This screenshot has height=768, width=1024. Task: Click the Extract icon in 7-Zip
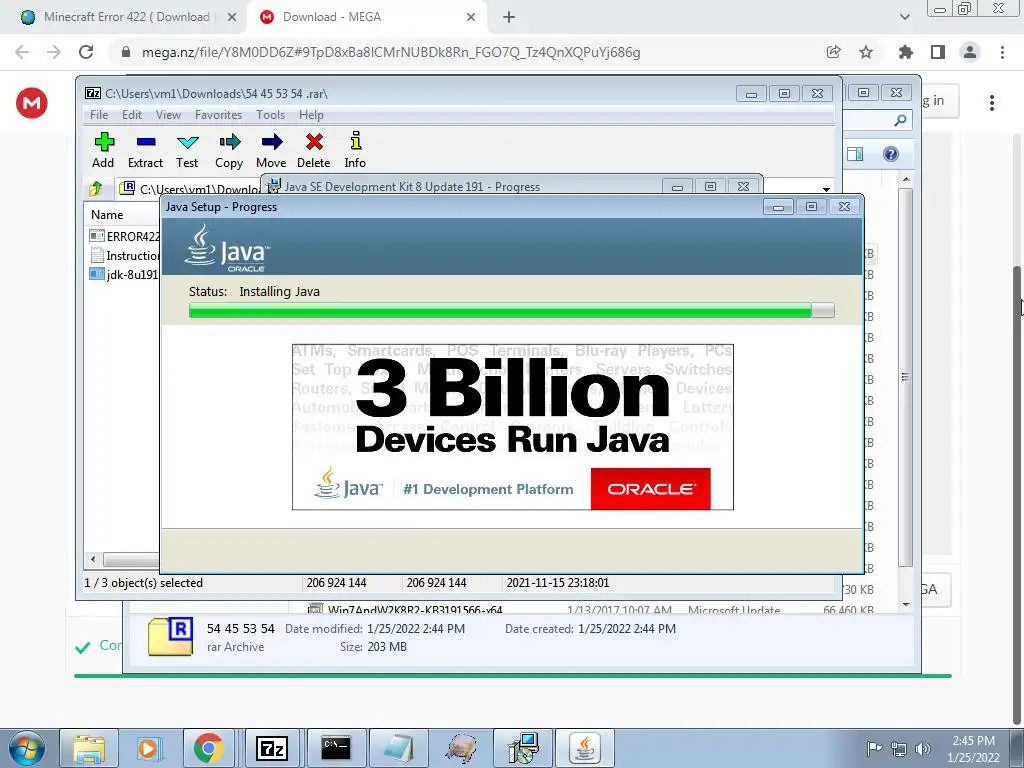coord(145,150)
